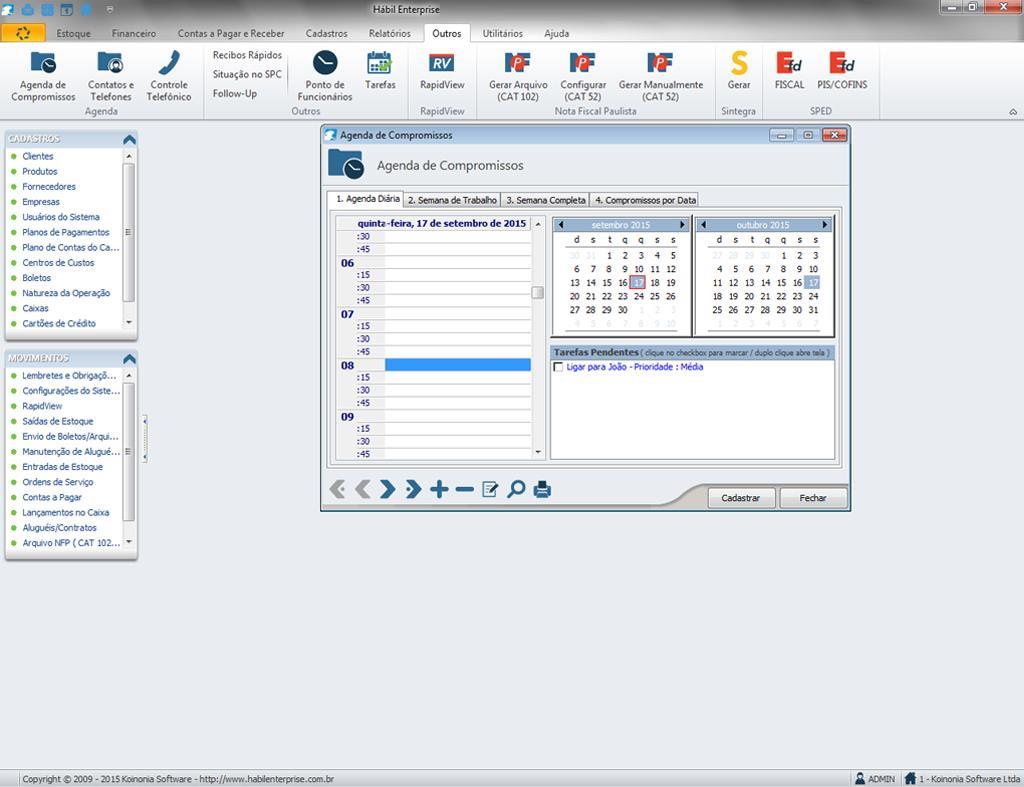Open Contas a Pagar in Movimentos list
Viewport: 1024px width, 787px height.
pos(52,497)
